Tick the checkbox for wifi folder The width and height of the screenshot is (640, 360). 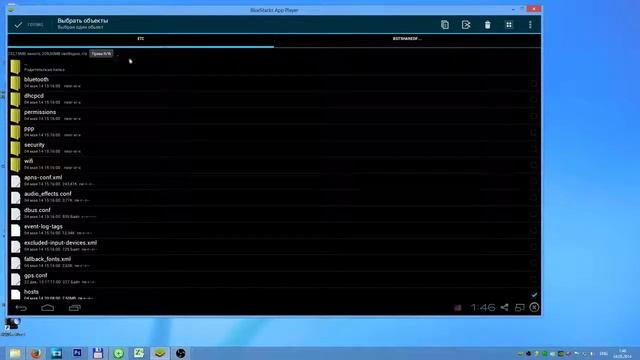pyautogui.click(x=534, y=165)
